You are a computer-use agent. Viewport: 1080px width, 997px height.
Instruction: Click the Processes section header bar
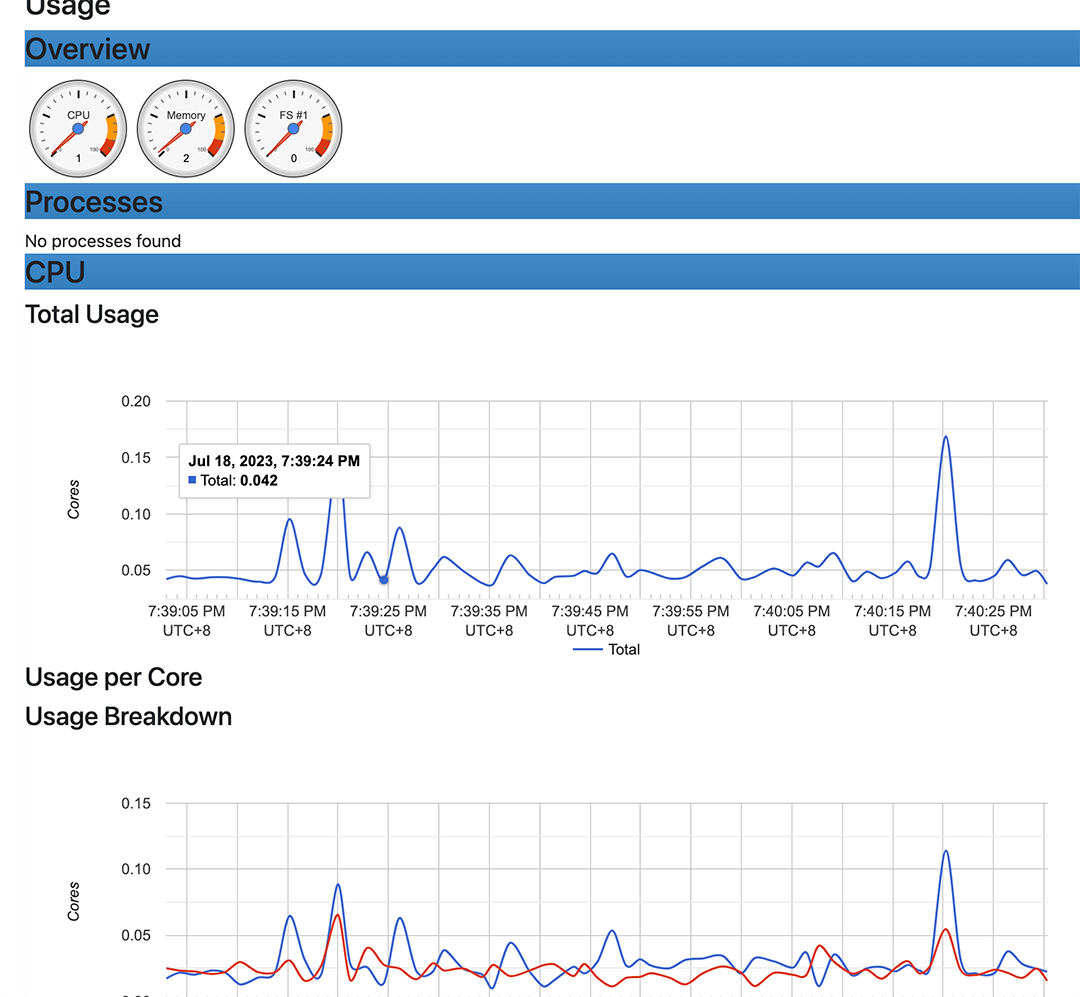click(x=552, y=201)
